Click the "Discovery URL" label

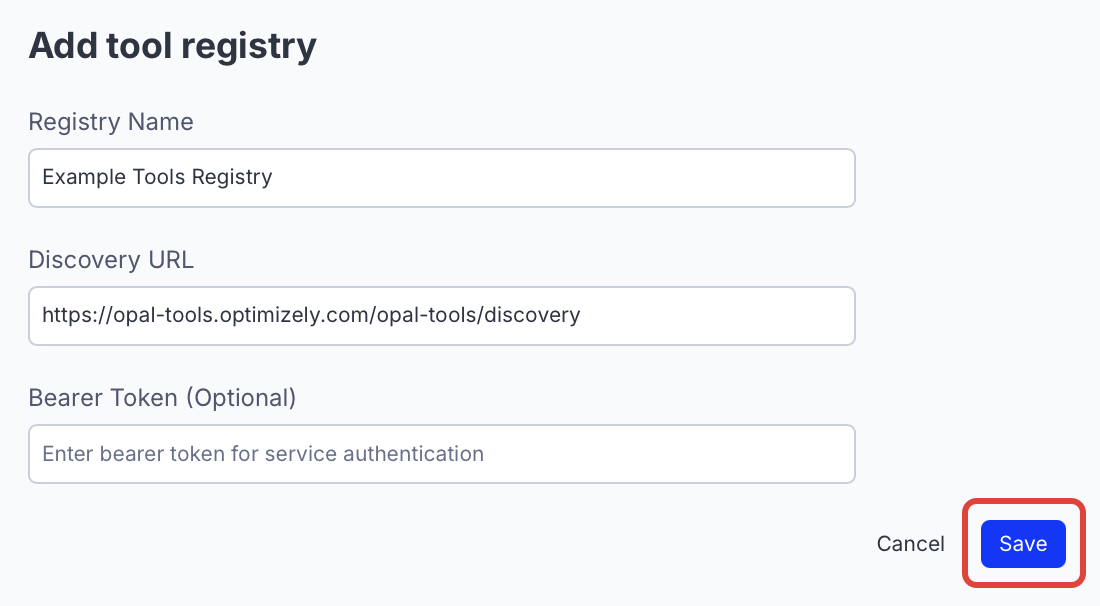[x=111, y=260]
